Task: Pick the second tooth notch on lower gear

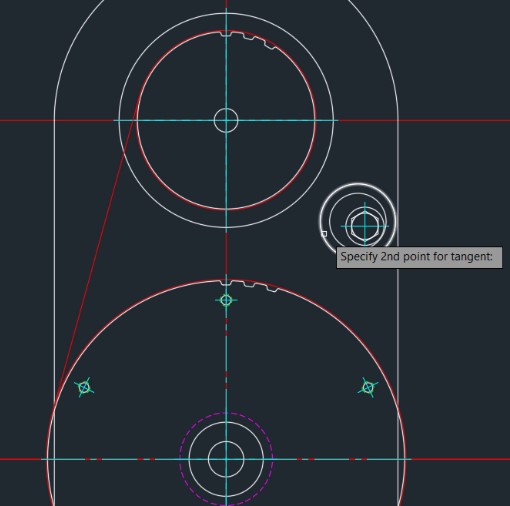Action: click(x=249, y=285)
